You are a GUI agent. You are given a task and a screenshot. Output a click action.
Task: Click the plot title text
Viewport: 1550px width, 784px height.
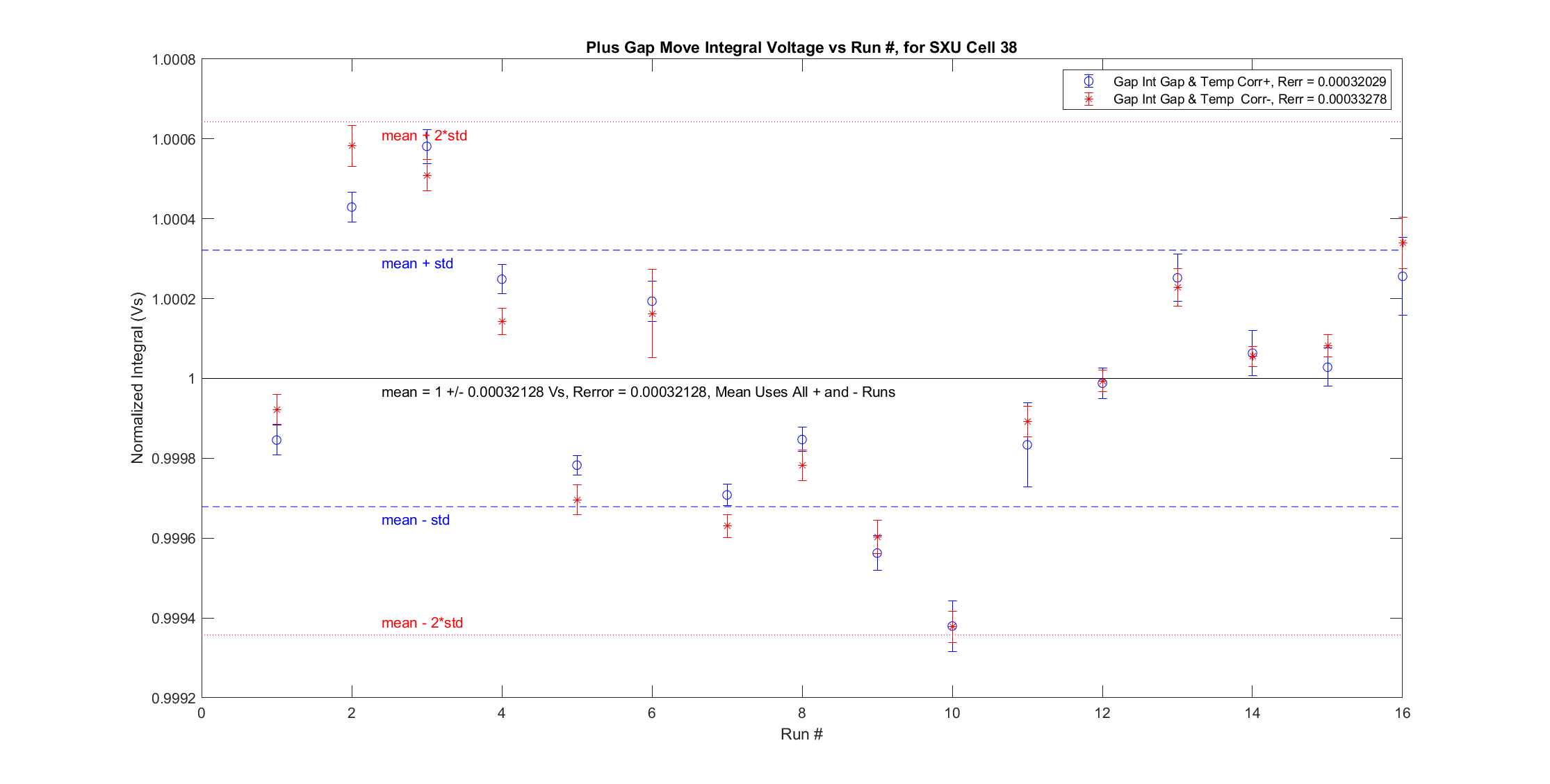[801, 47]
